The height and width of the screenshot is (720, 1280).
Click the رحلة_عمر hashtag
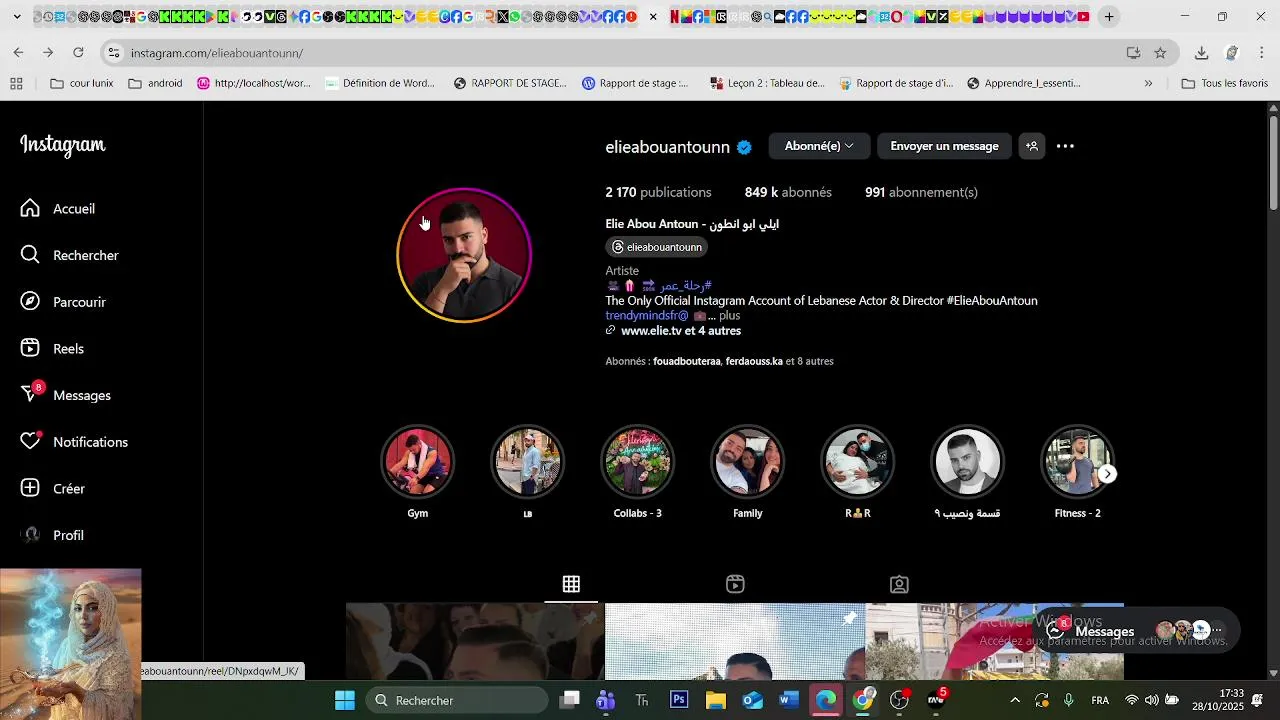coord(686,285)
